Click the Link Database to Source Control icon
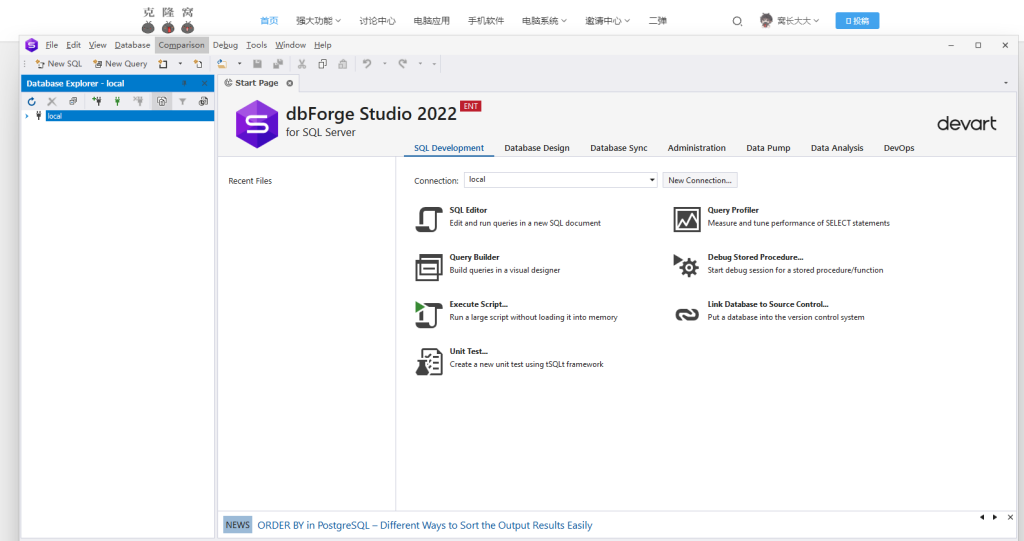This screenshot has width=1024, height=541. click(x=686, y=314)
